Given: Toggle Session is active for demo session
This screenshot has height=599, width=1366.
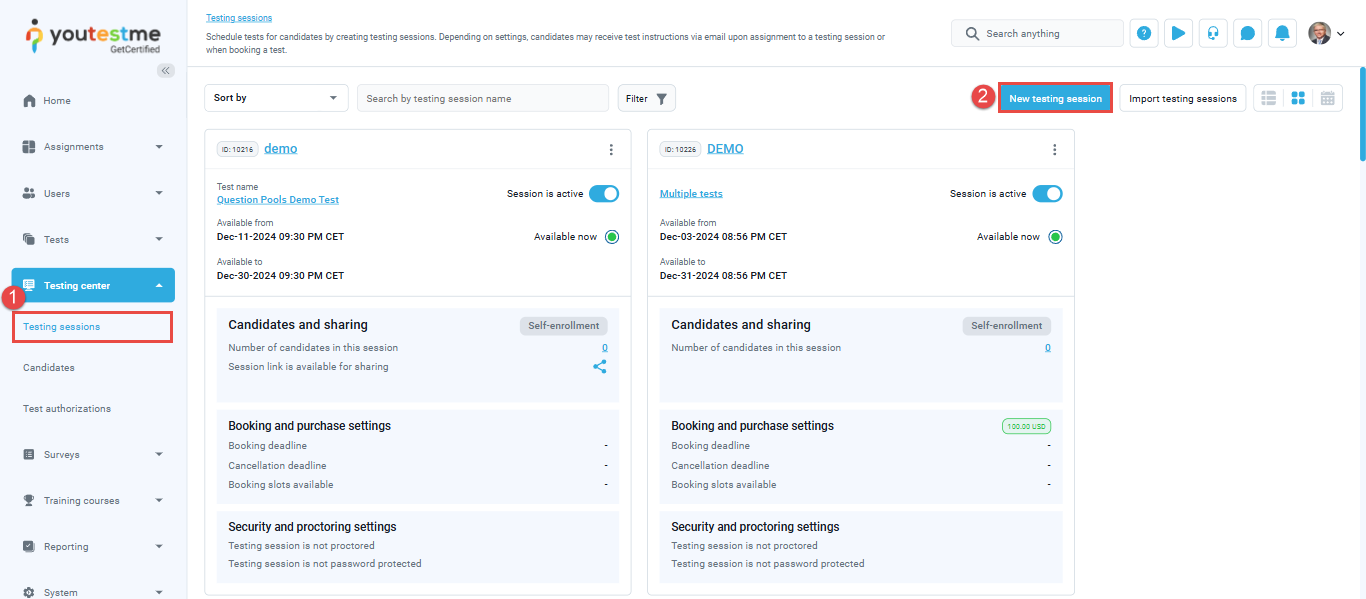Looking at the screenshot, I should [x=603, y=194].
